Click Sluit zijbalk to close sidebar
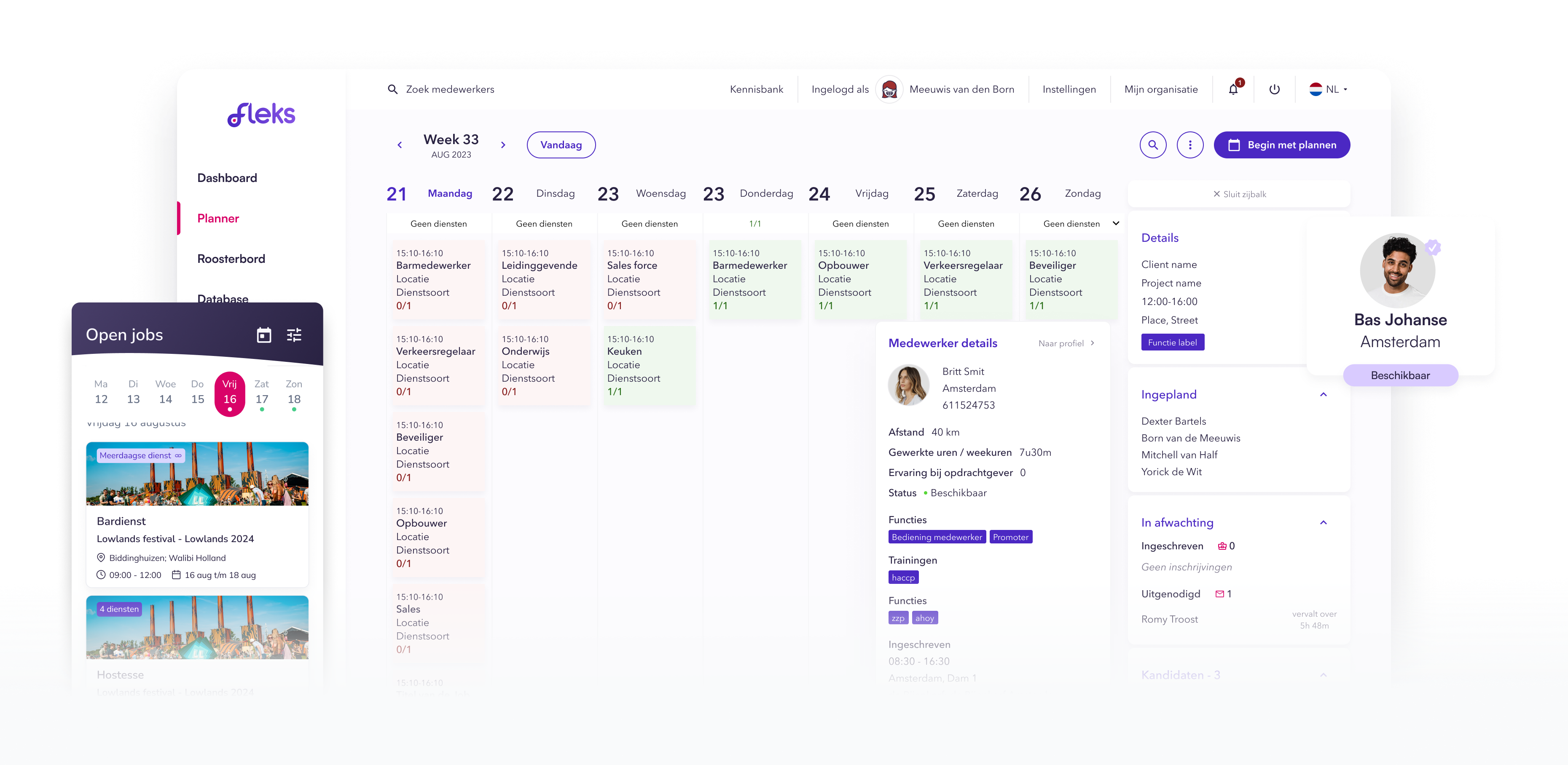1568x765 pixels. (1239, 194)
